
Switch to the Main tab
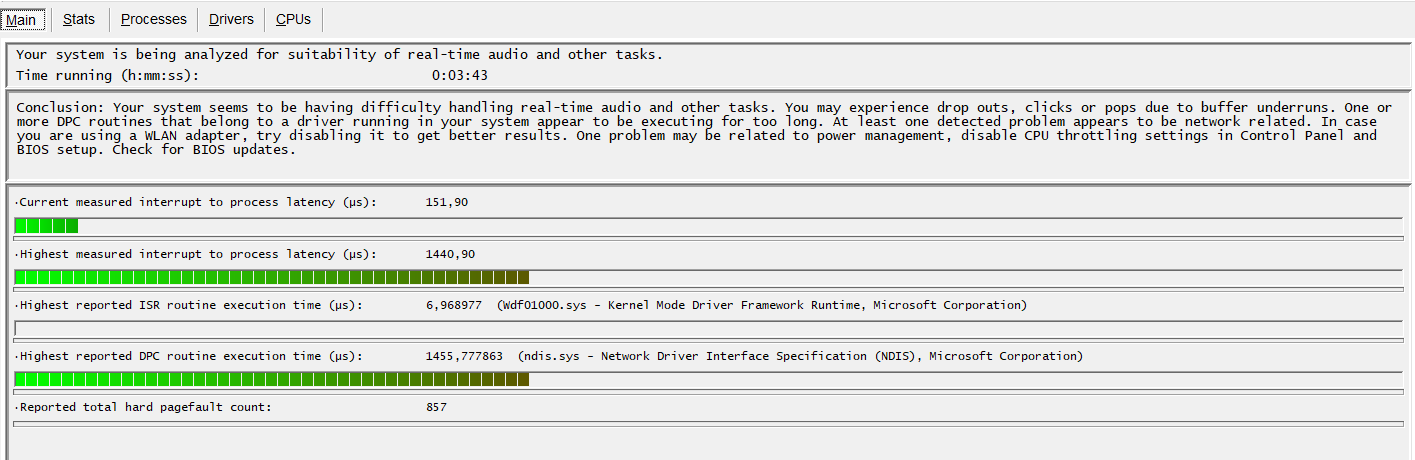click(21, 19)
